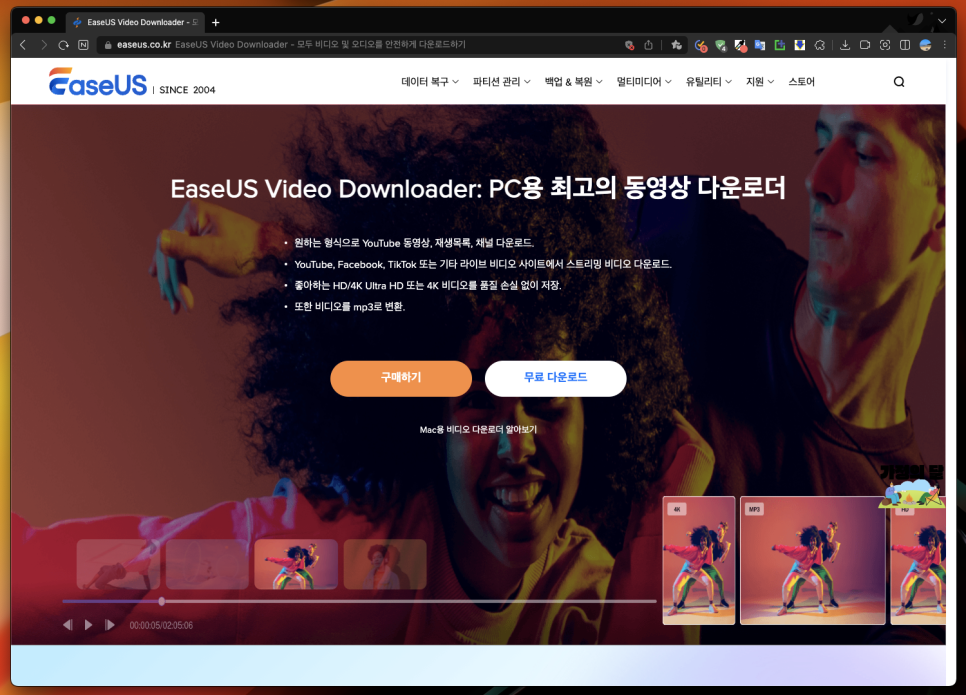Viewport: 966px width, 695px height.
Task: Click the orange 구매하기 button
Action: [x=401, y=378]
